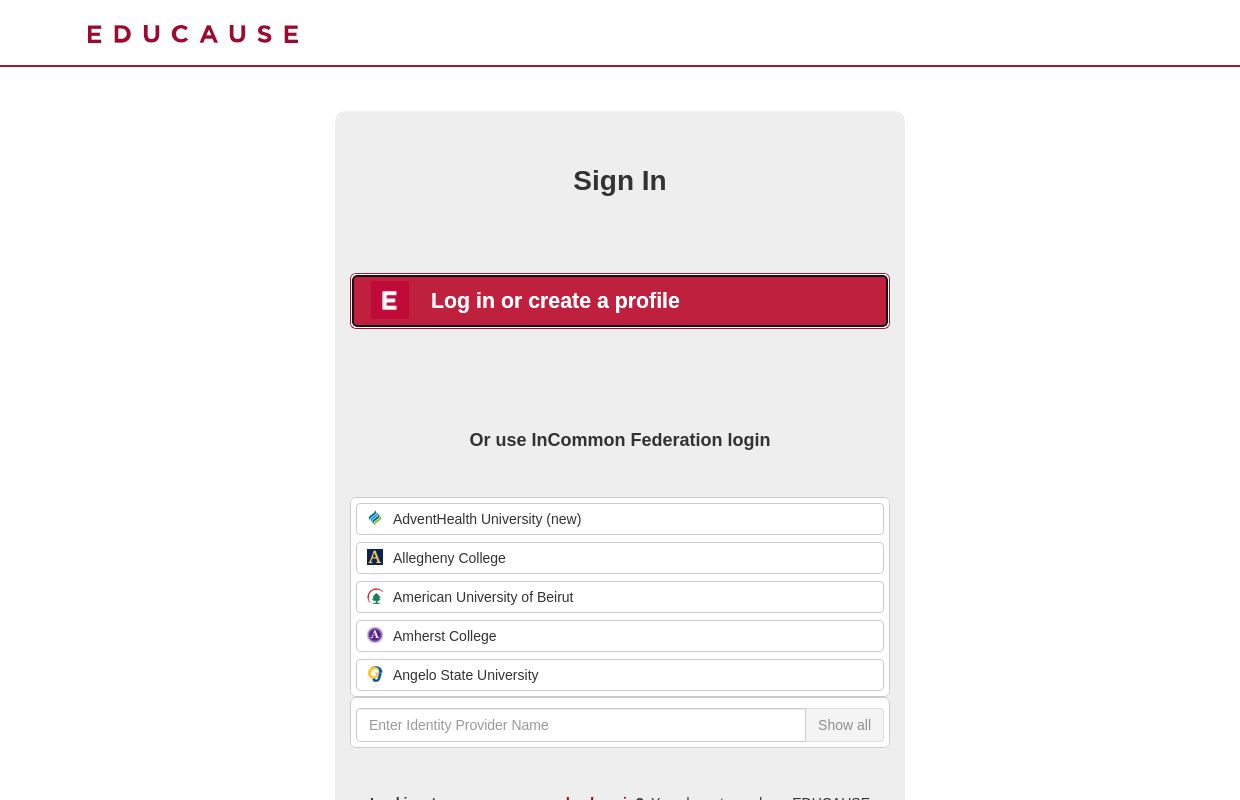Open the Angelo State University login option
The height and width of the screenshot is (800, 1240).
pyautogui.click(x=620, y=674)
